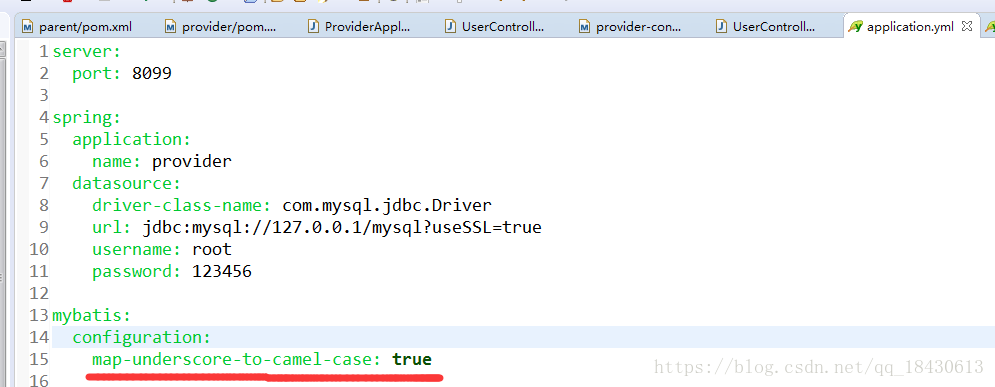Viewport: 995px width, 387px height.
Task: Click the bold 'true' value on line 15
Action: pos(412,360)
